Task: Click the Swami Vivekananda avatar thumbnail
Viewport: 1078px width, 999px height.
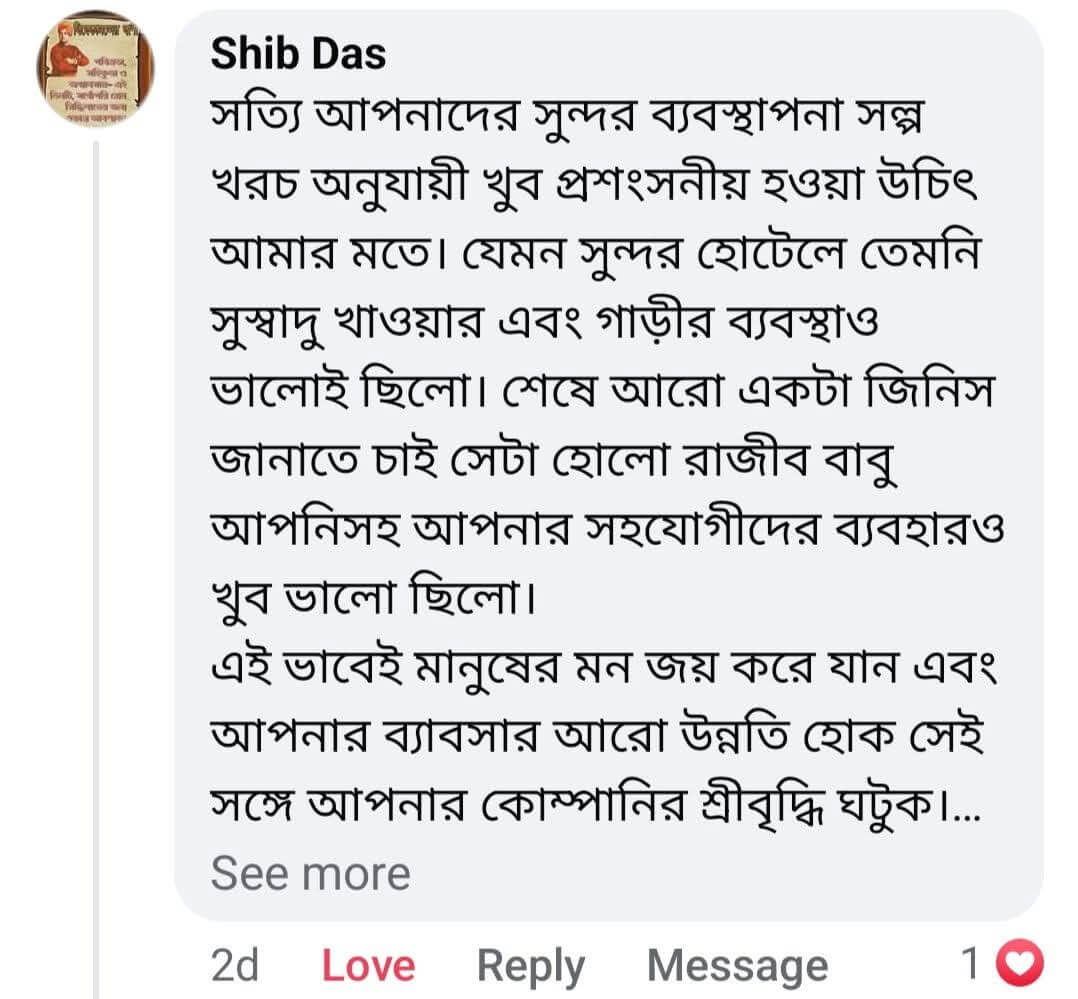Action: 95,68
